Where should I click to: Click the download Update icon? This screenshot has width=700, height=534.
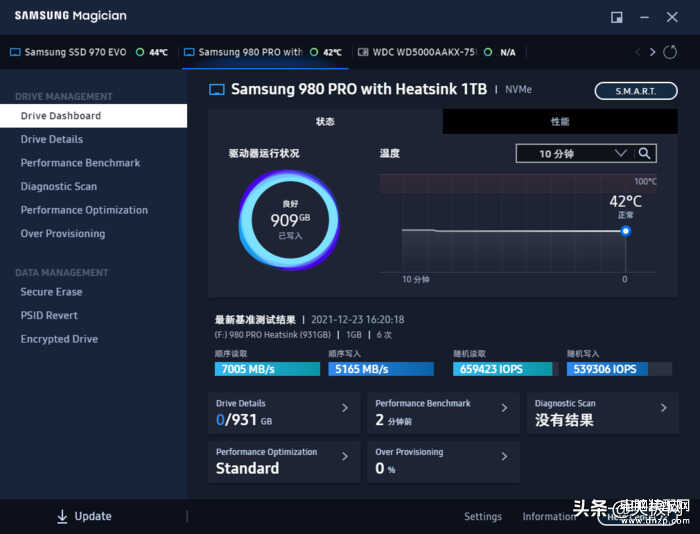[x=62, y=516]
